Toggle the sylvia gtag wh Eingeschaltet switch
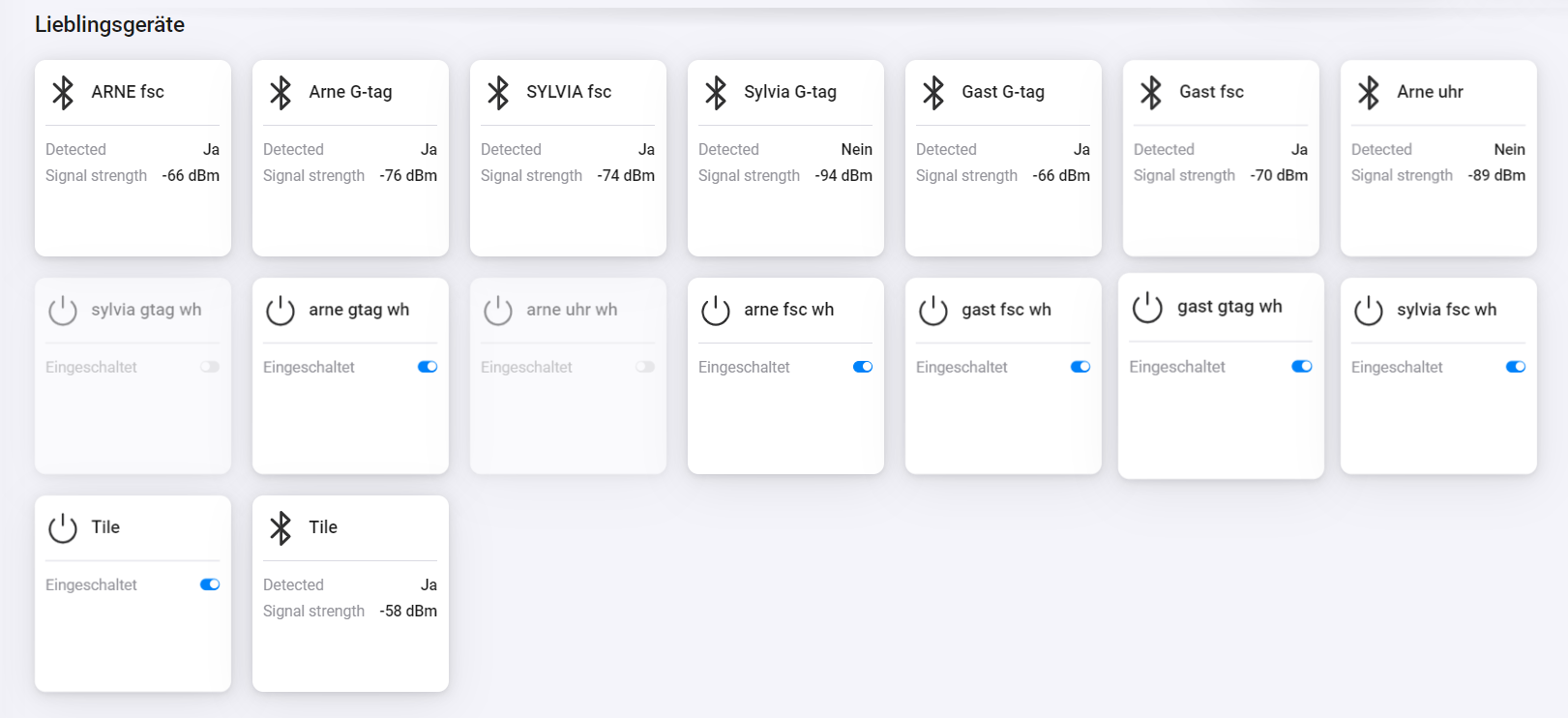This screenshot has height=718, width=1568. (x=210, y=367)
